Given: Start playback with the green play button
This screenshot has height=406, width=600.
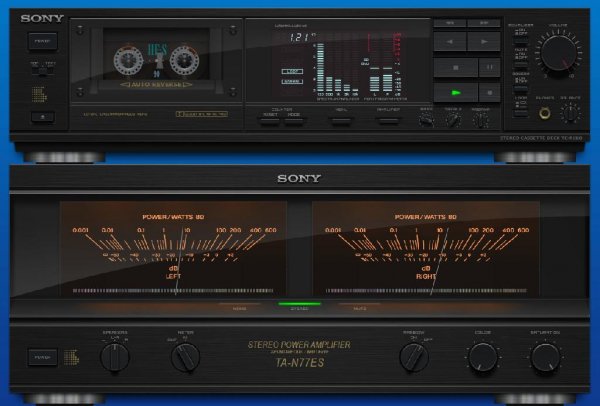Looking at the screenshot, I should click(455, 92).
